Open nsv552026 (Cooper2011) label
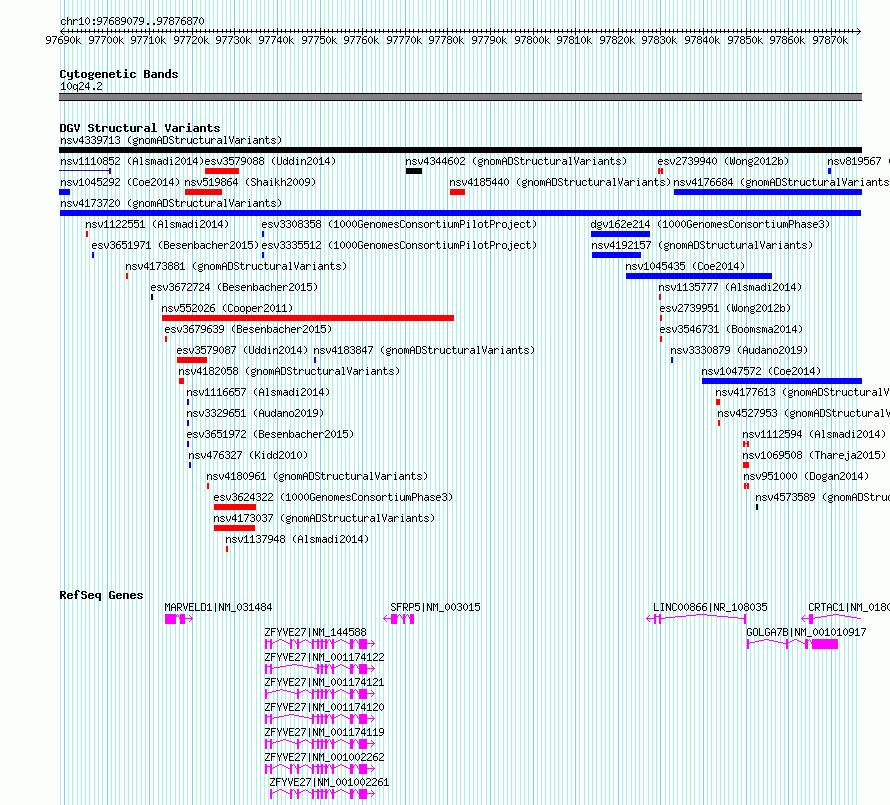The width and height of the screenshot is (890, 805). (227, 308)
